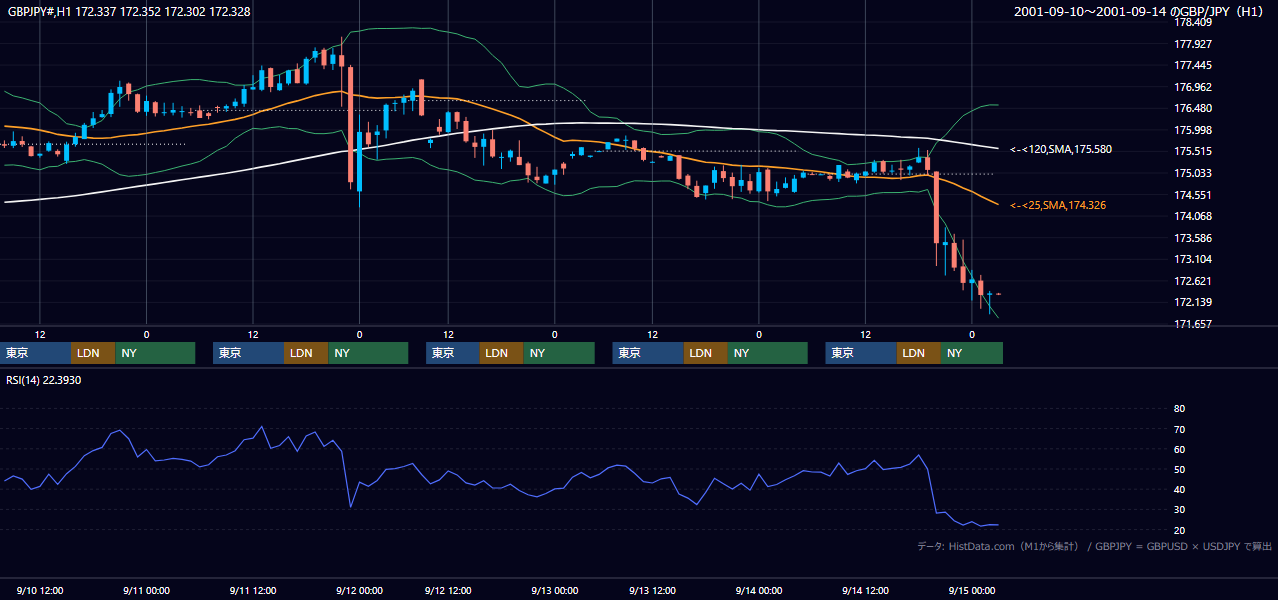Click the 177.927 price axis value
1278x600 pixels.
1193,44
